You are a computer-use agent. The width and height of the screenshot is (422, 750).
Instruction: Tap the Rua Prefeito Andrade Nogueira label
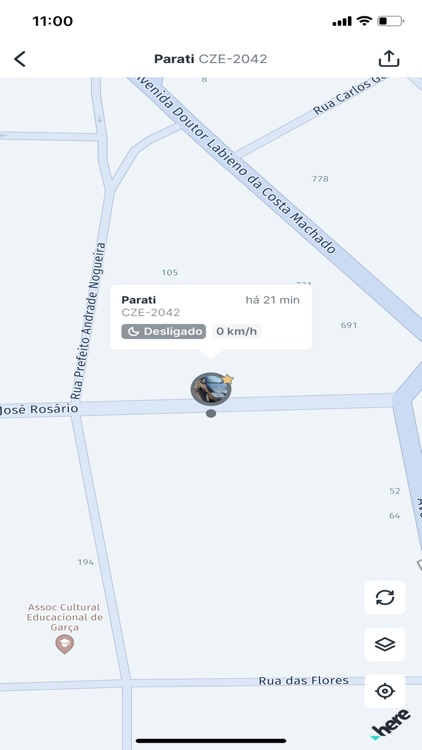(89, 321)
